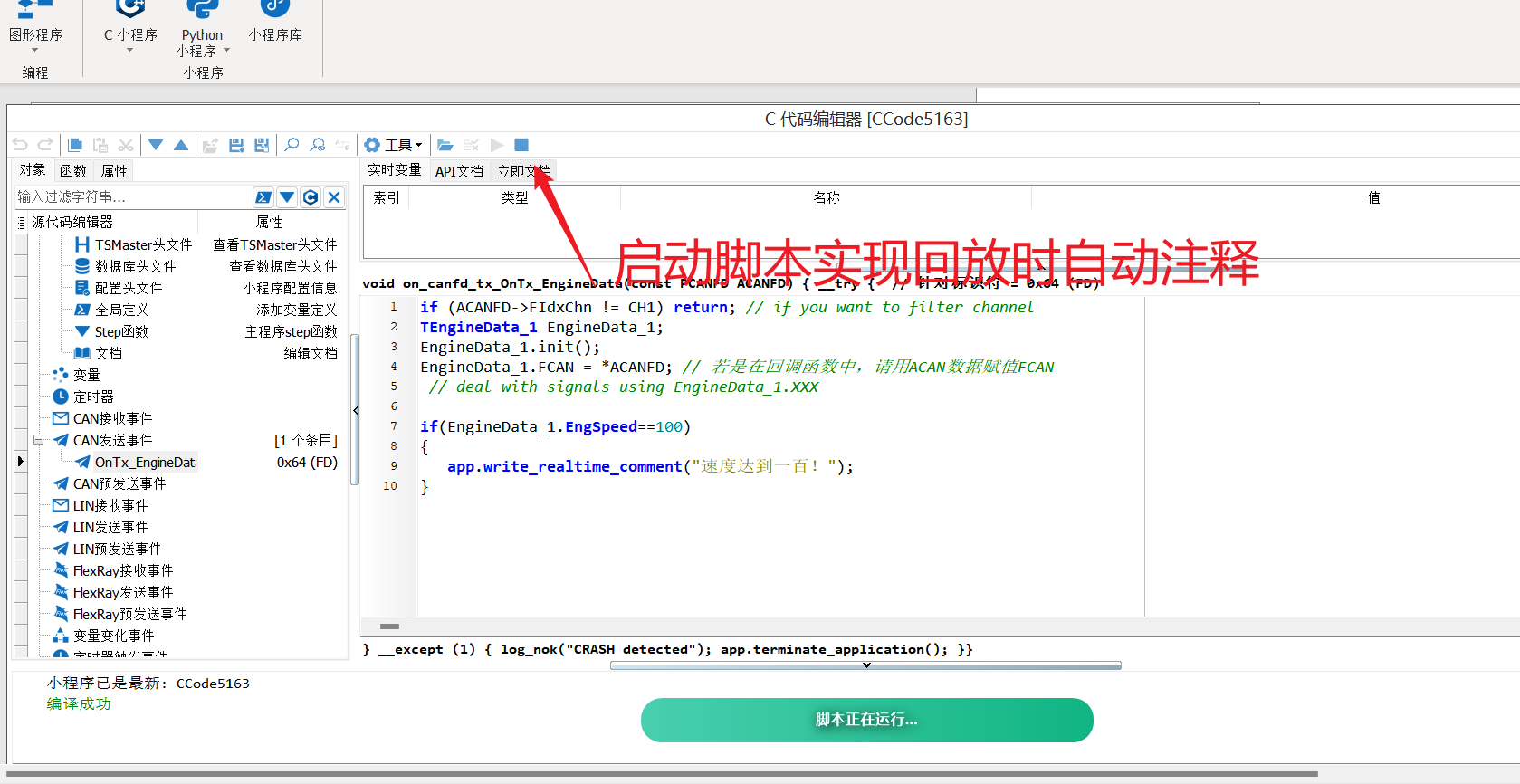Switch to the API文档 tab

(459, 171)
